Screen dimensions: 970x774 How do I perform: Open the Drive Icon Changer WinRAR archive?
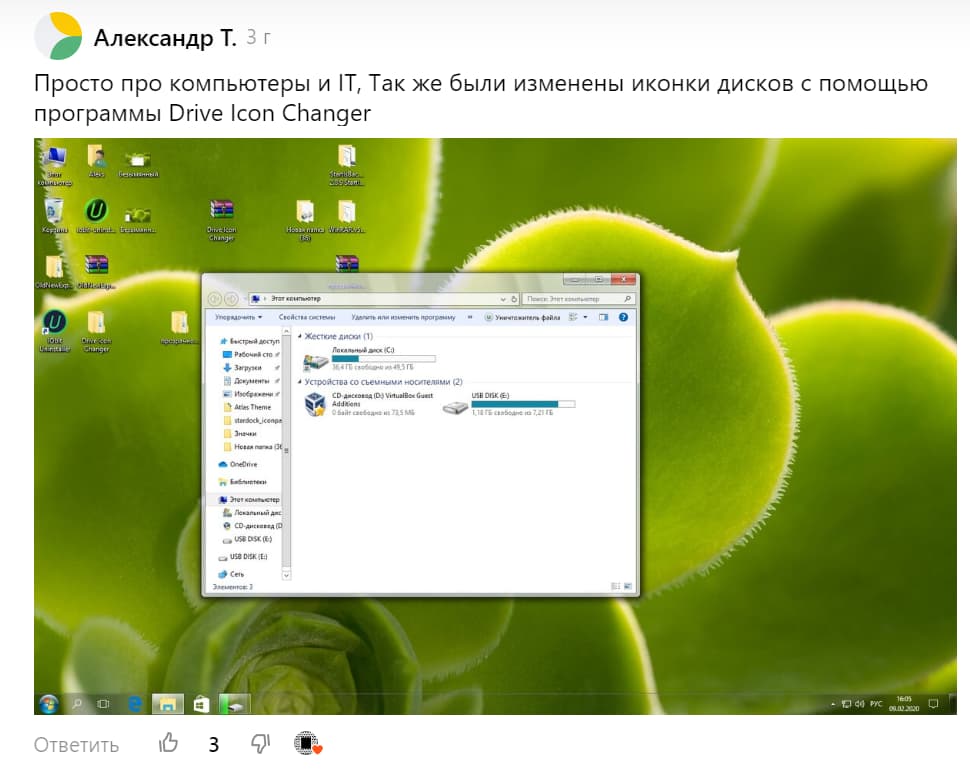coord(221,212)
